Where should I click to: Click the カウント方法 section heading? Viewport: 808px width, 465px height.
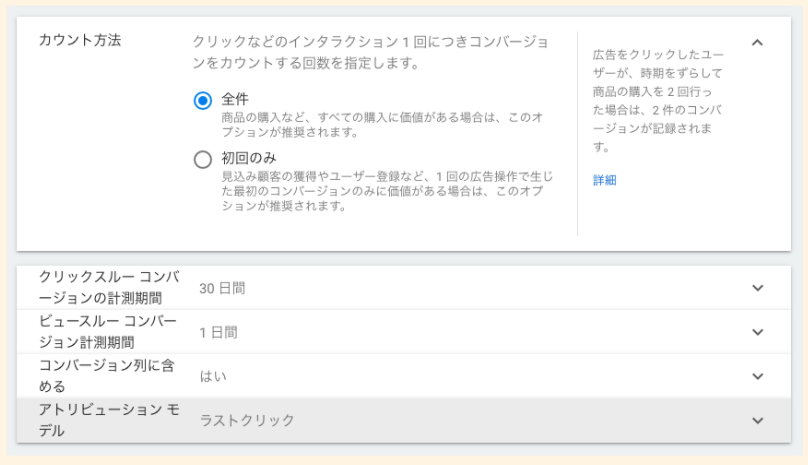pyautogui.click(x=79, y=41)
